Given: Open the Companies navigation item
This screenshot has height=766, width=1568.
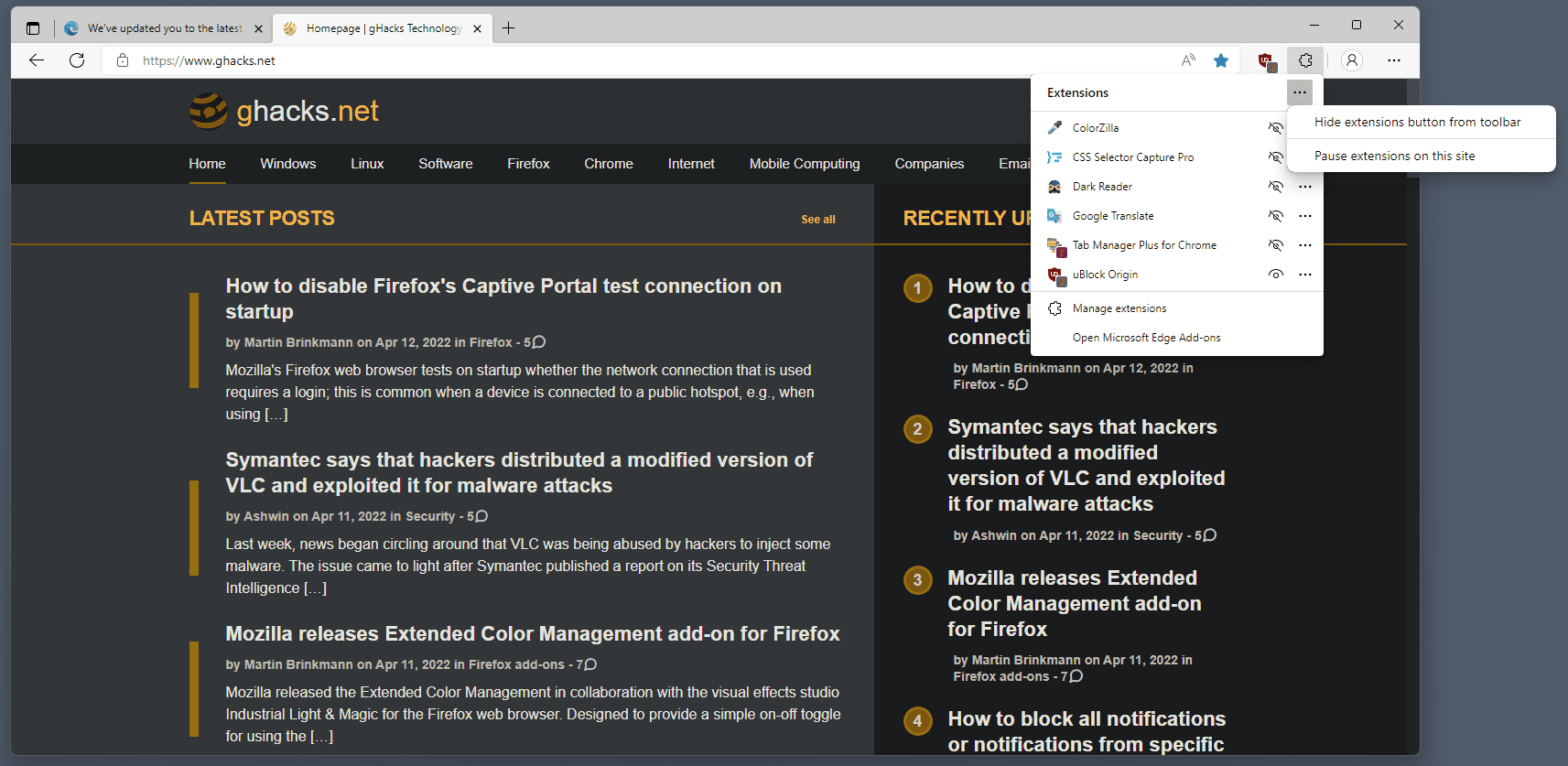Looking at the screenshot, I should pyautogui.click(x=929, y=164).
